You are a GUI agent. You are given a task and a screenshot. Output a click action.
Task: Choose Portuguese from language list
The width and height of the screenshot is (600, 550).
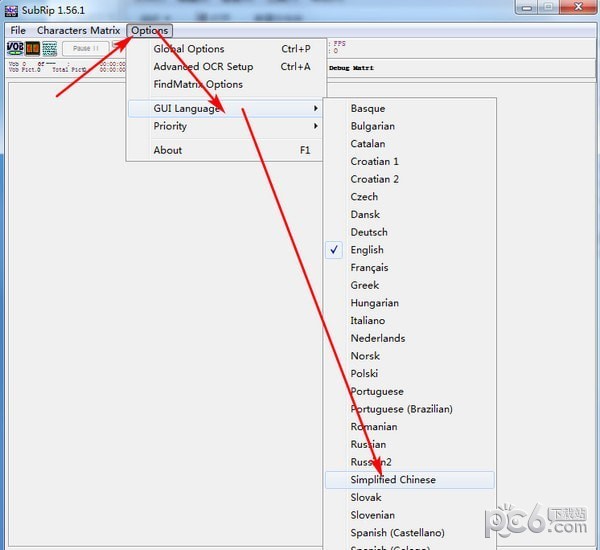pyautogui.click(x=409, y=391)
